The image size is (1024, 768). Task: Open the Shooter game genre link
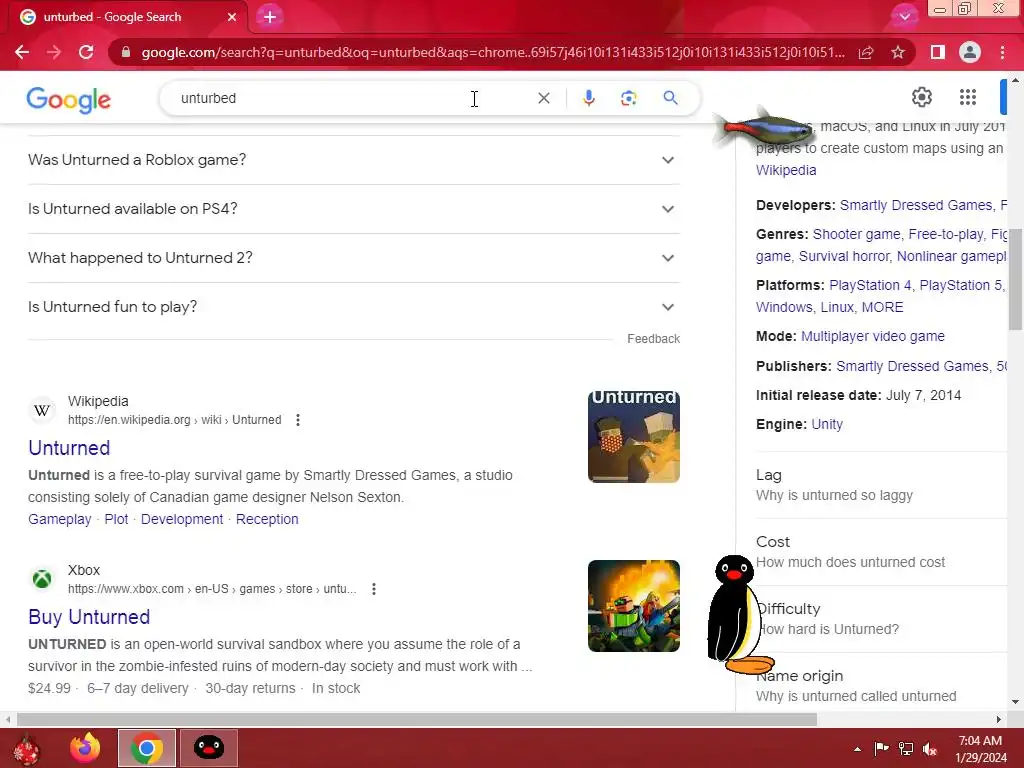(x=857, y=234)
